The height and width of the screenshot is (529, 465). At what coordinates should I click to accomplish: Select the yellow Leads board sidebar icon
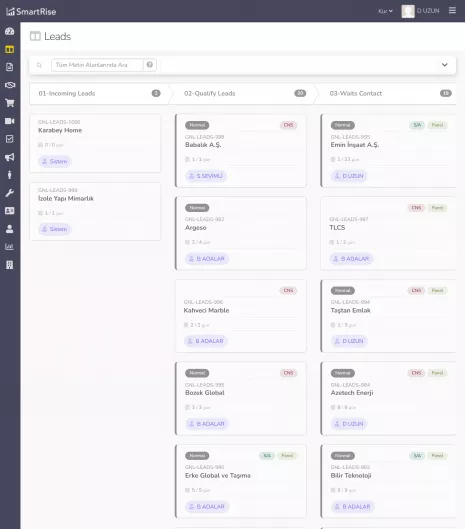[x=10, y=49]
